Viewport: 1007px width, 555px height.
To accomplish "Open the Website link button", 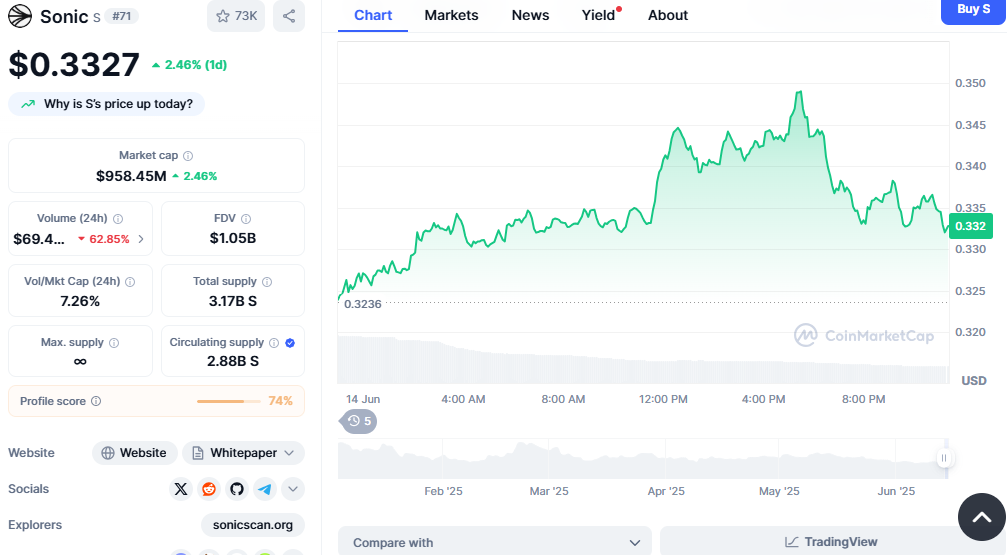I will click(x=134, y=453).
